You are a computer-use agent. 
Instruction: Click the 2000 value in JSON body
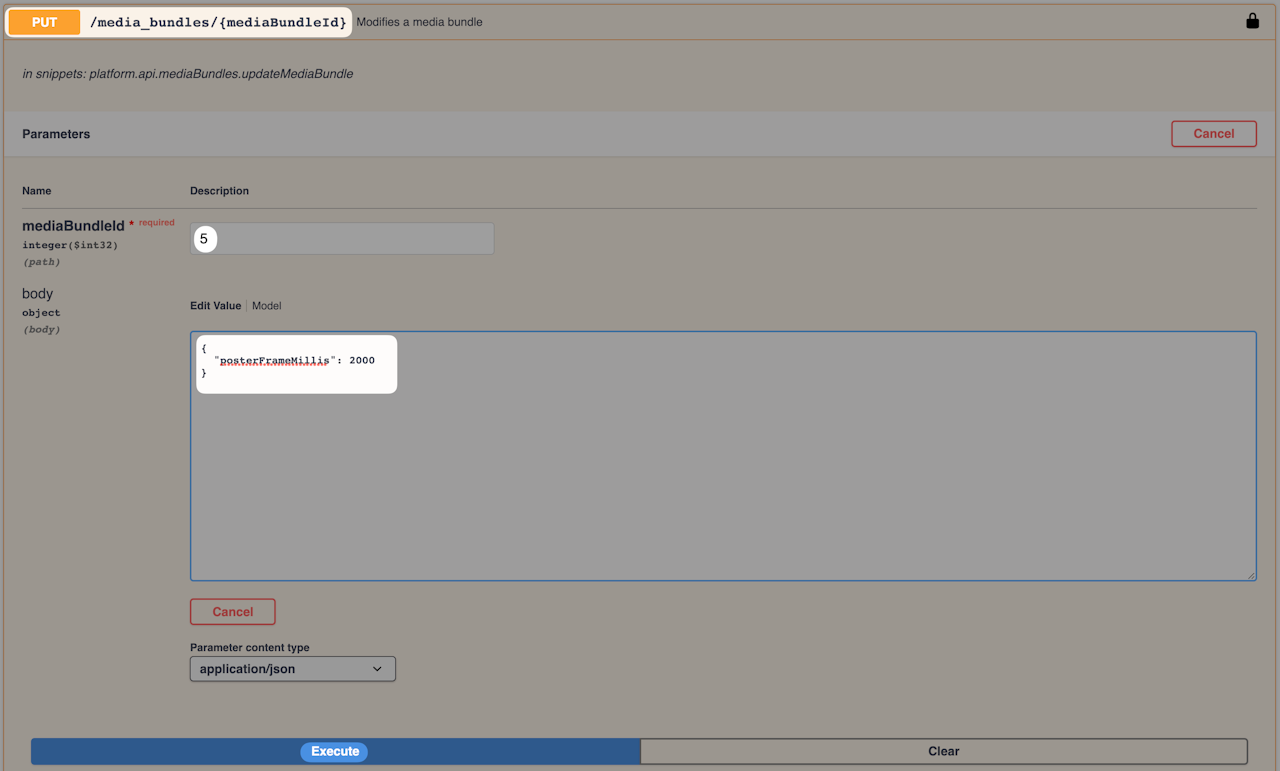coord(362,360)
